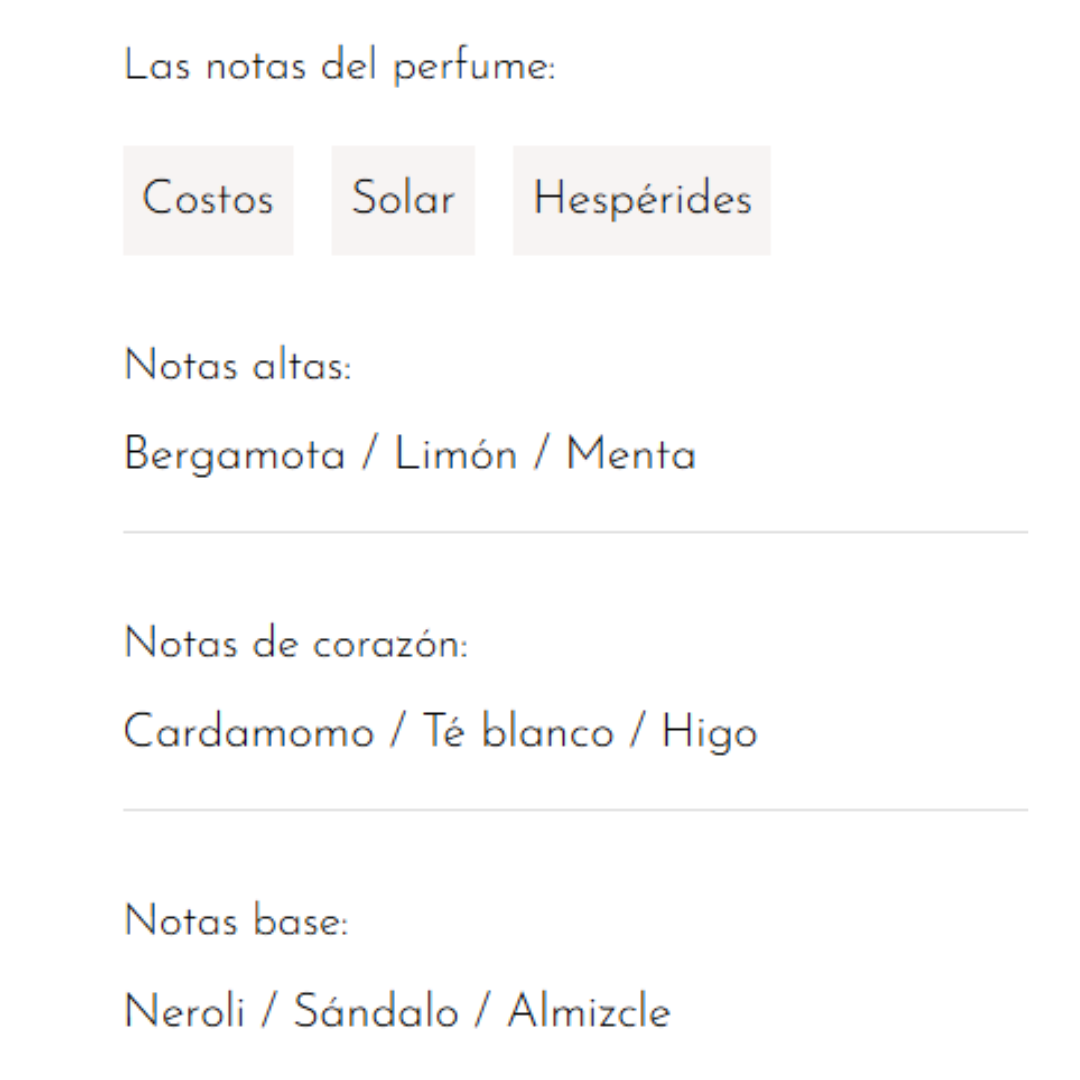
Task: Select the Solar tag
Action: pos(403,200)
